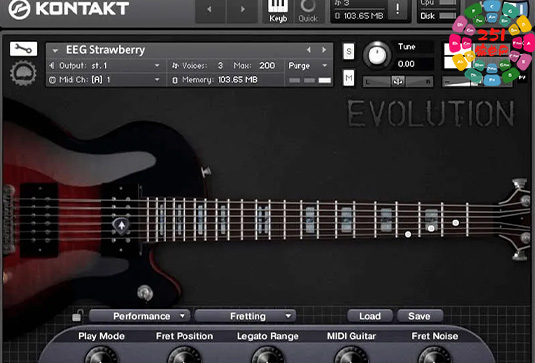The width and height of the screenshot is (535, 363).
Task: Open instrument edit wrench icon
Action: click(x=23, y=49)
